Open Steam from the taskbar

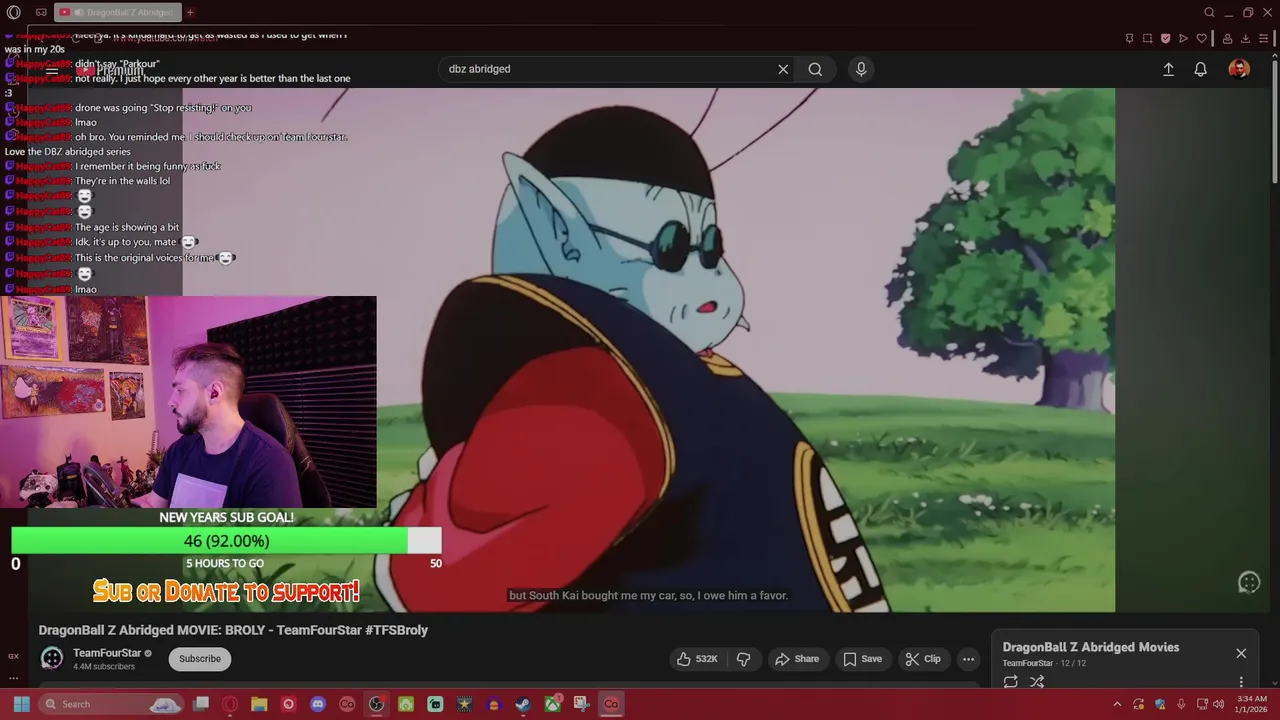[523, 704]
